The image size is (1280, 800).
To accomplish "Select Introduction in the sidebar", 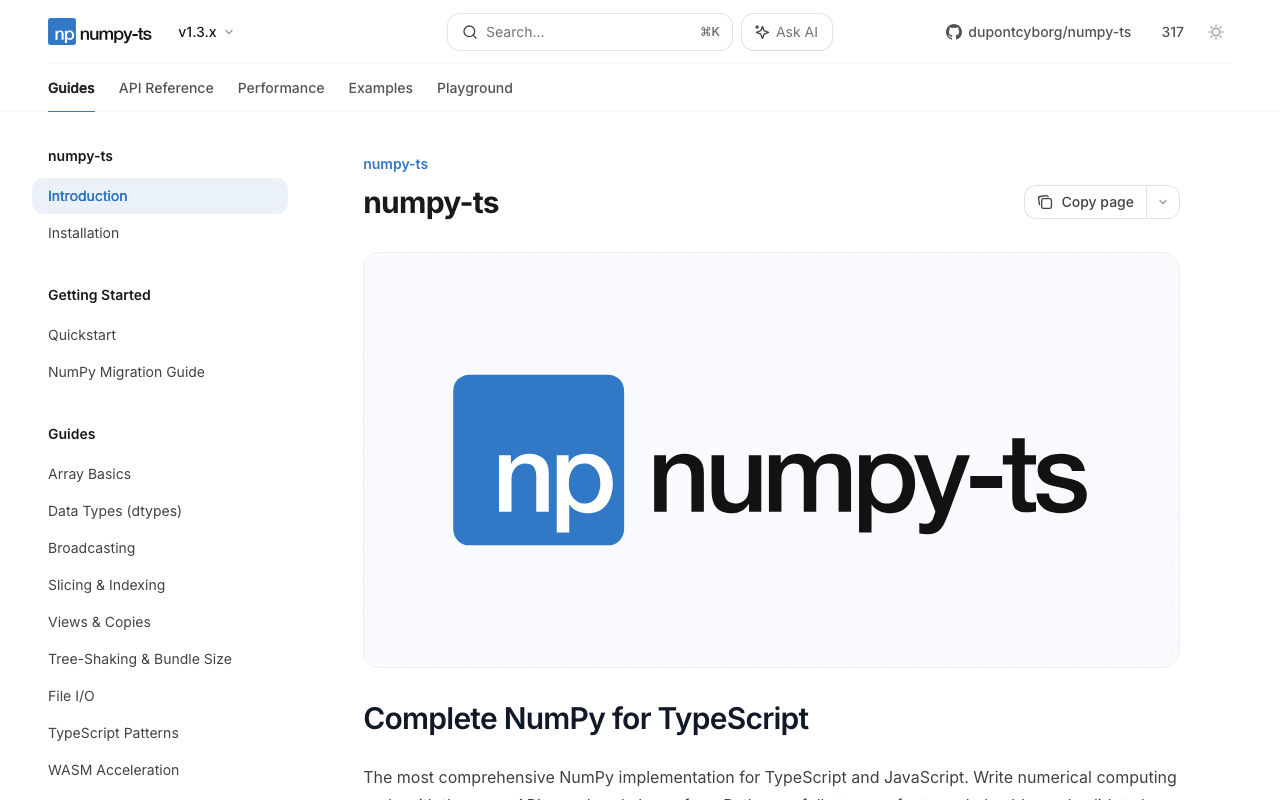I will (x=160, y=196).
